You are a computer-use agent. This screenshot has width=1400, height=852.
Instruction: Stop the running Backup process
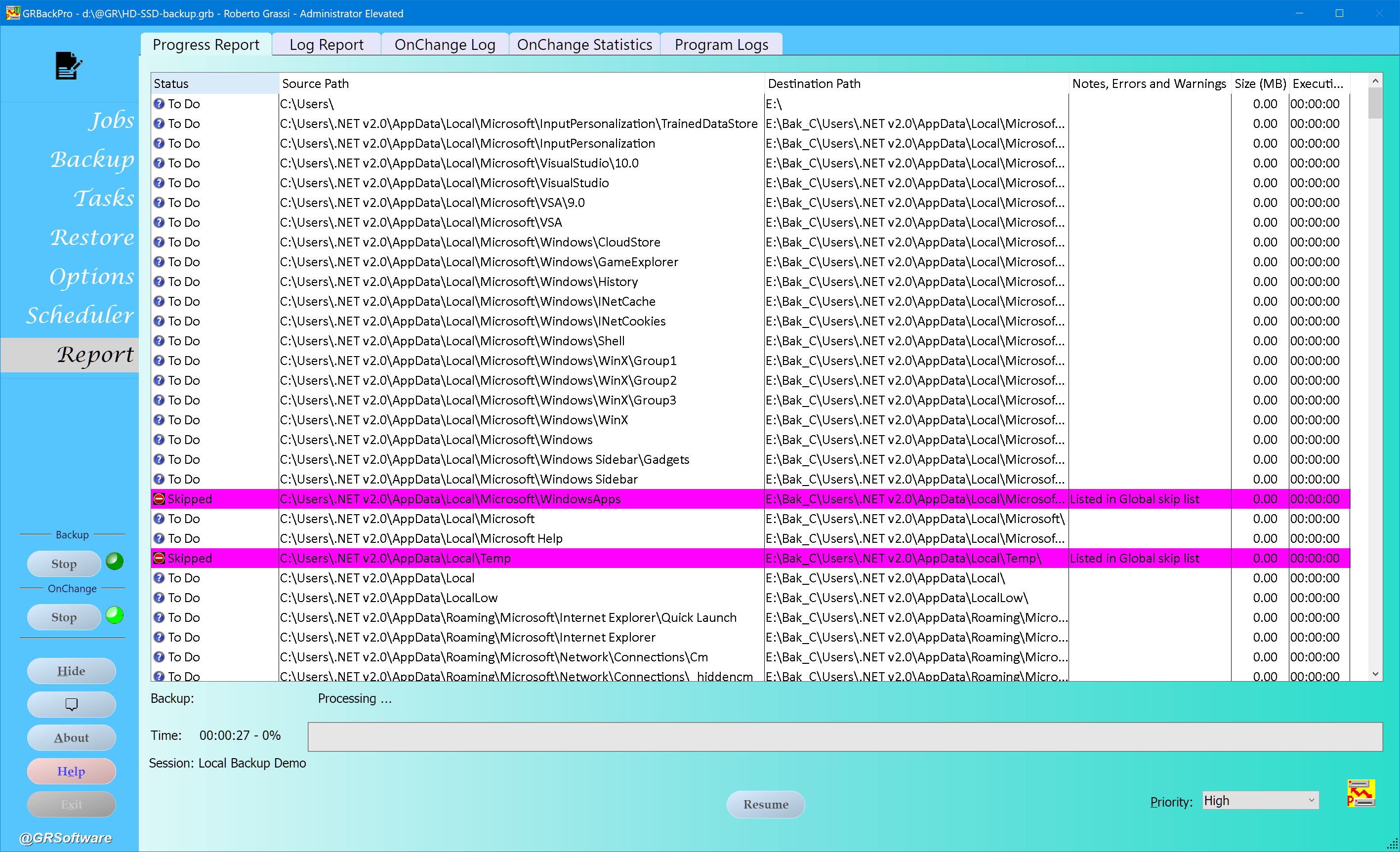64,564
